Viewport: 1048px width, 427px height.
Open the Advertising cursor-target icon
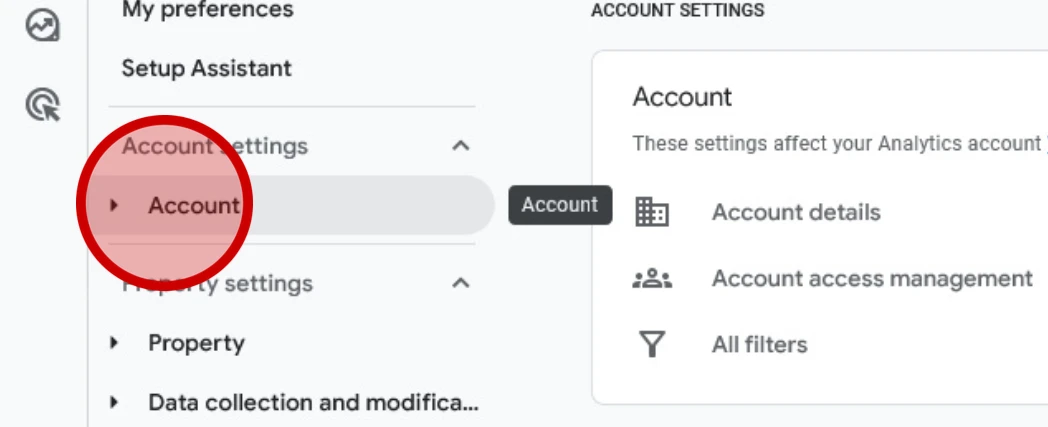click(43, 106)
